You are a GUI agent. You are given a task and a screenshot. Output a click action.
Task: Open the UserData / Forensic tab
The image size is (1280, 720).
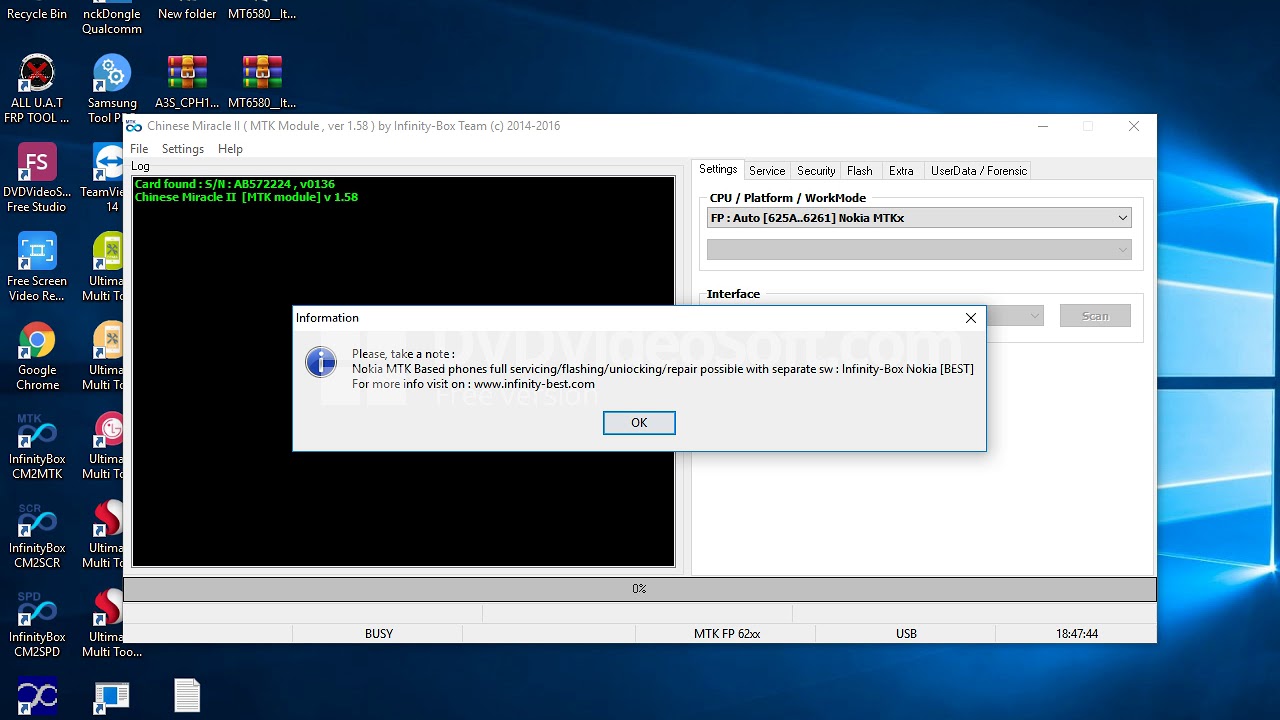(x=979, y=171)
